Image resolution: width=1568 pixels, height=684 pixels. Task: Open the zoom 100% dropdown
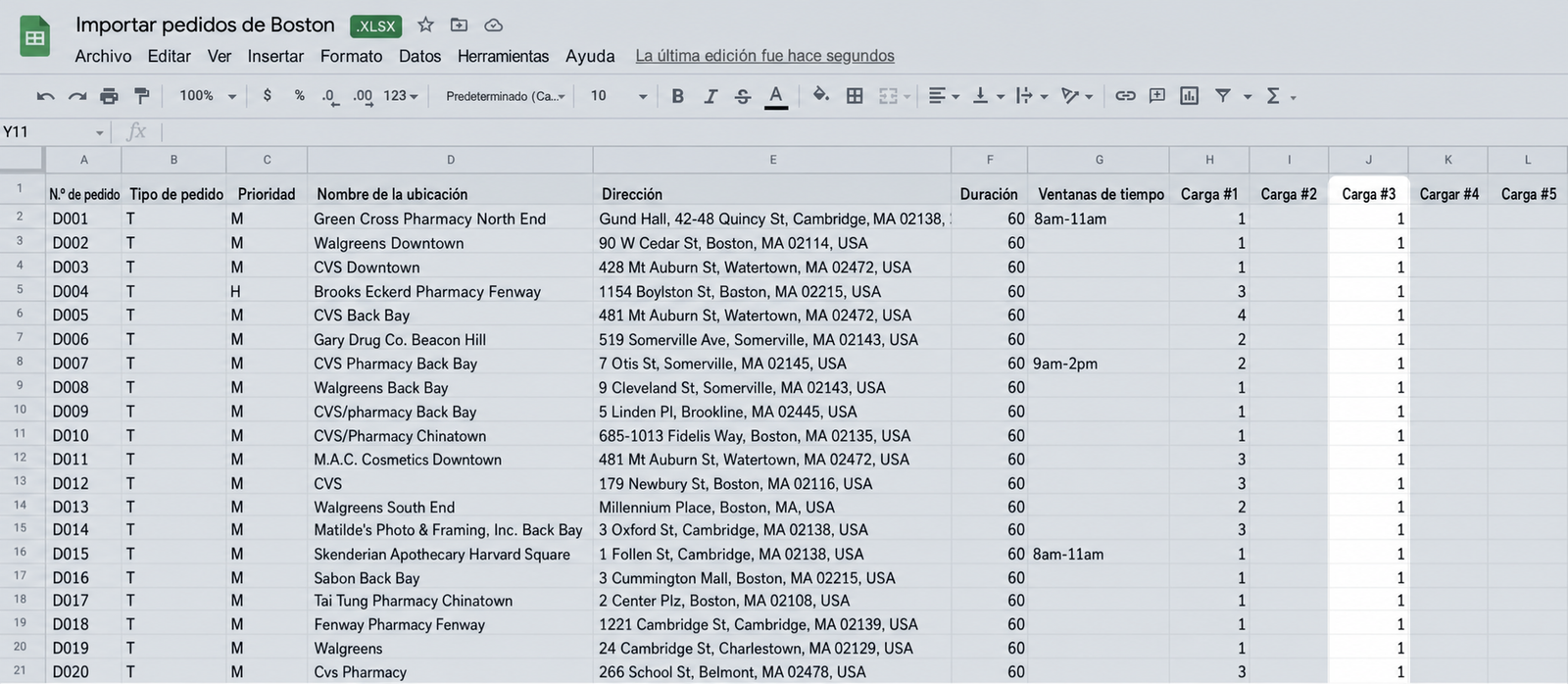pos(208,96)
